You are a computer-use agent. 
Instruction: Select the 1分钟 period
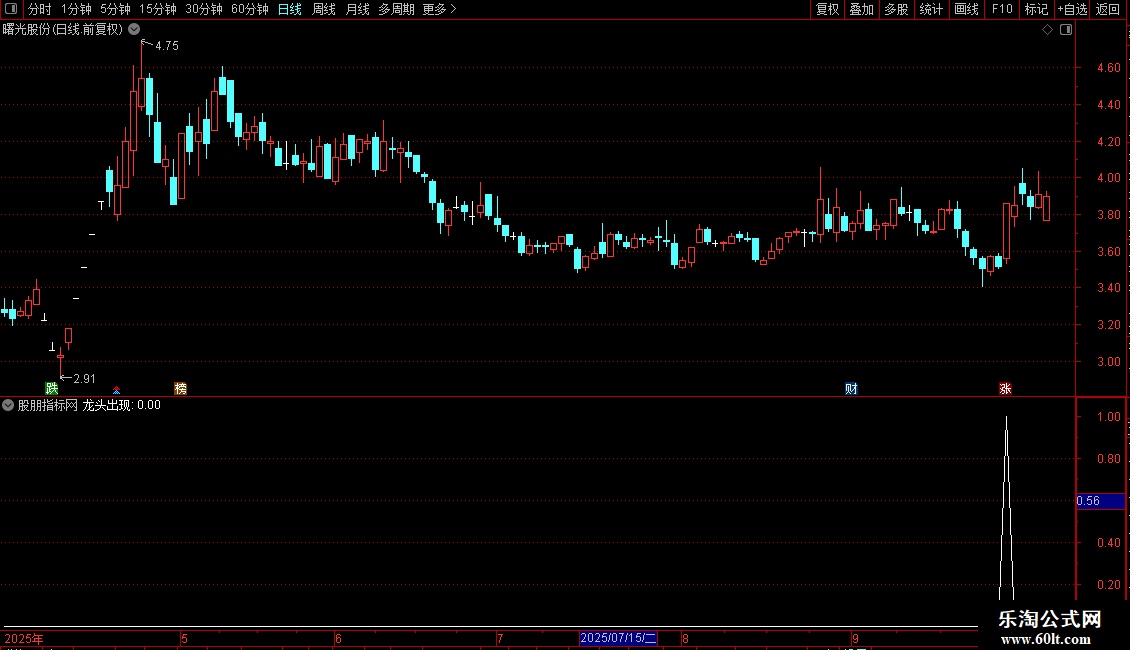(76, 9)
